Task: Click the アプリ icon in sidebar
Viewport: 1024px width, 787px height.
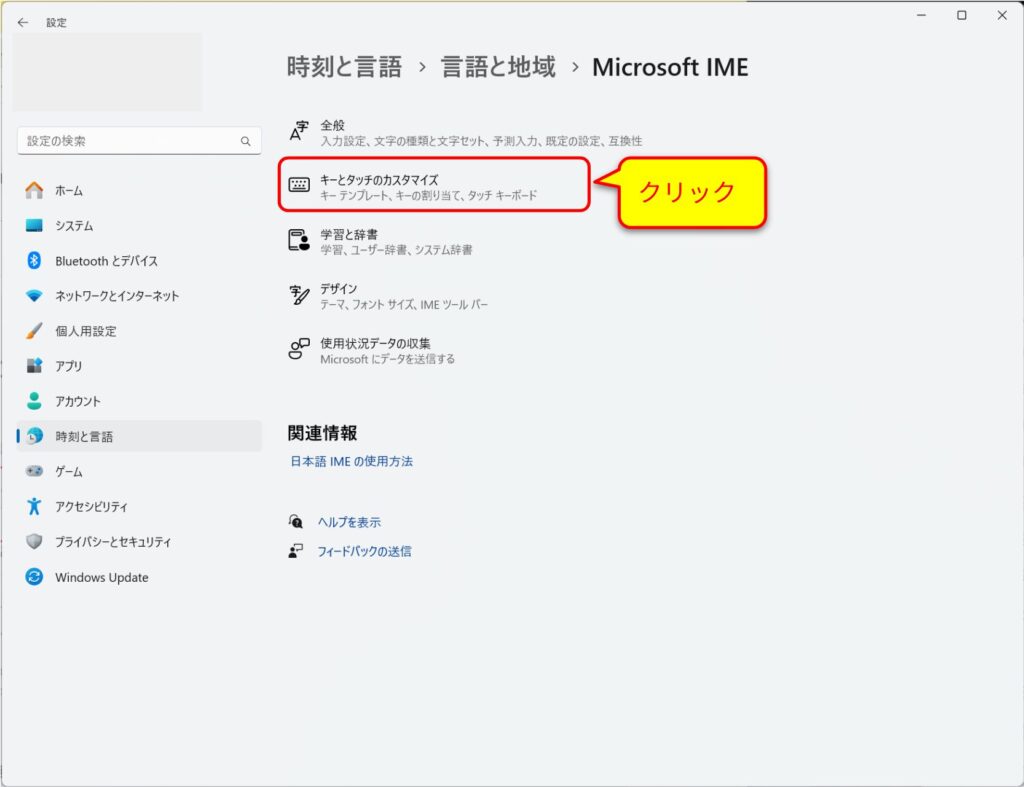Action: pyautogui.click(x=34, y=366)
